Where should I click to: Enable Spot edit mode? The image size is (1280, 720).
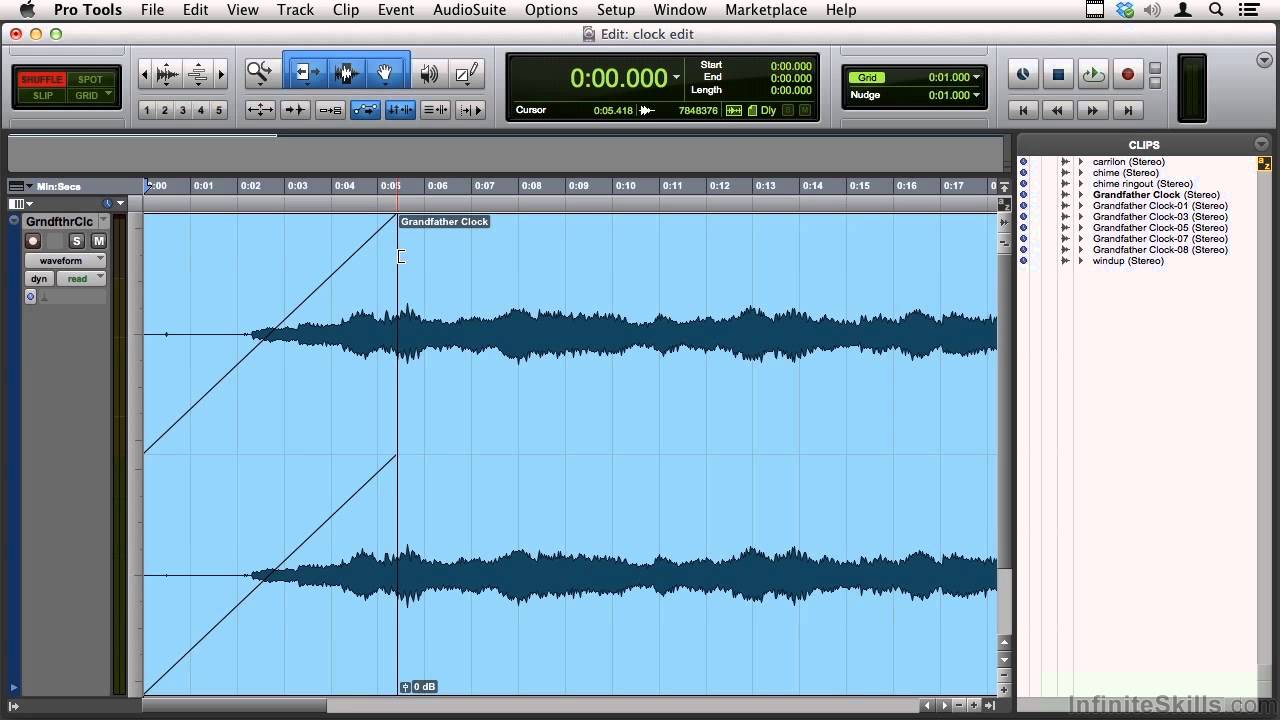pyautogui.click(x=90, y=79)
